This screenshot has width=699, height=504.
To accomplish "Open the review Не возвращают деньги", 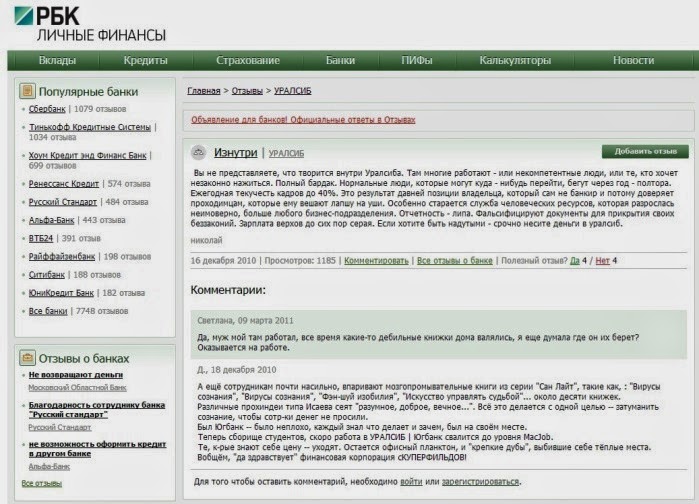I will pos(76,375).
